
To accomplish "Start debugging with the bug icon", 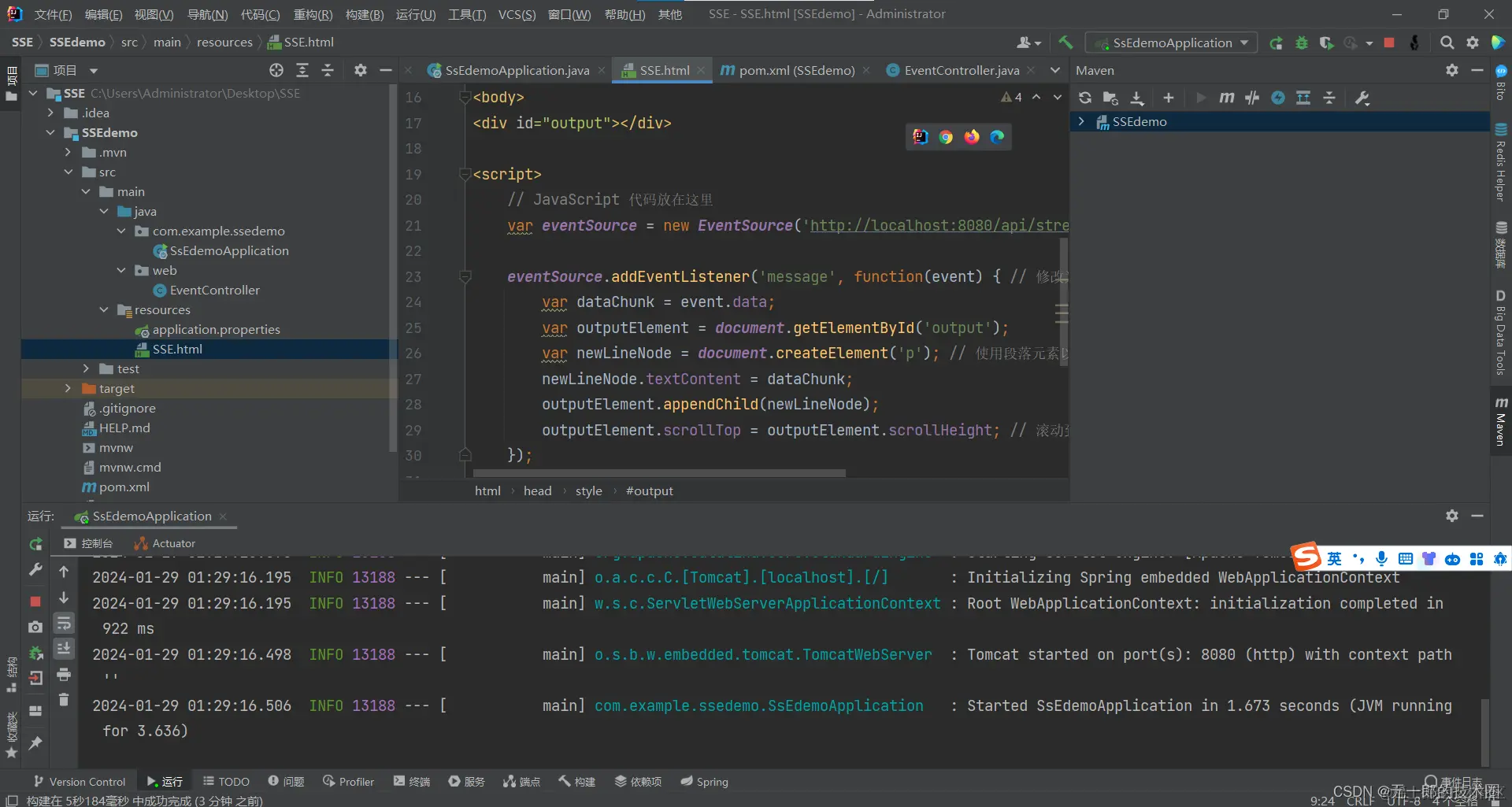I will 1302,43.
